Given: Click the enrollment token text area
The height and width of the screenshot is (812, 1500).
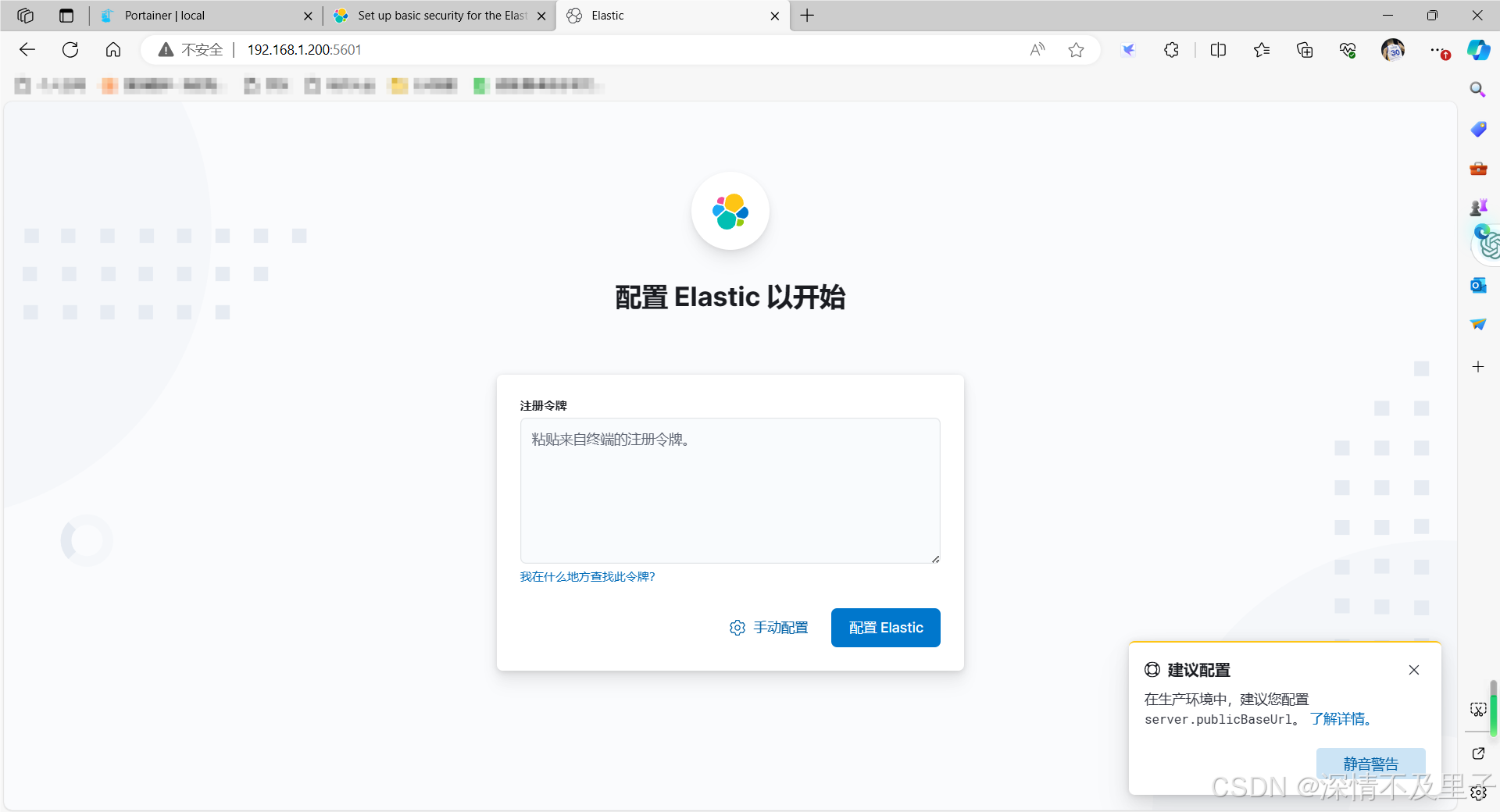Looking at the screenshot, I should pos(730,490).
